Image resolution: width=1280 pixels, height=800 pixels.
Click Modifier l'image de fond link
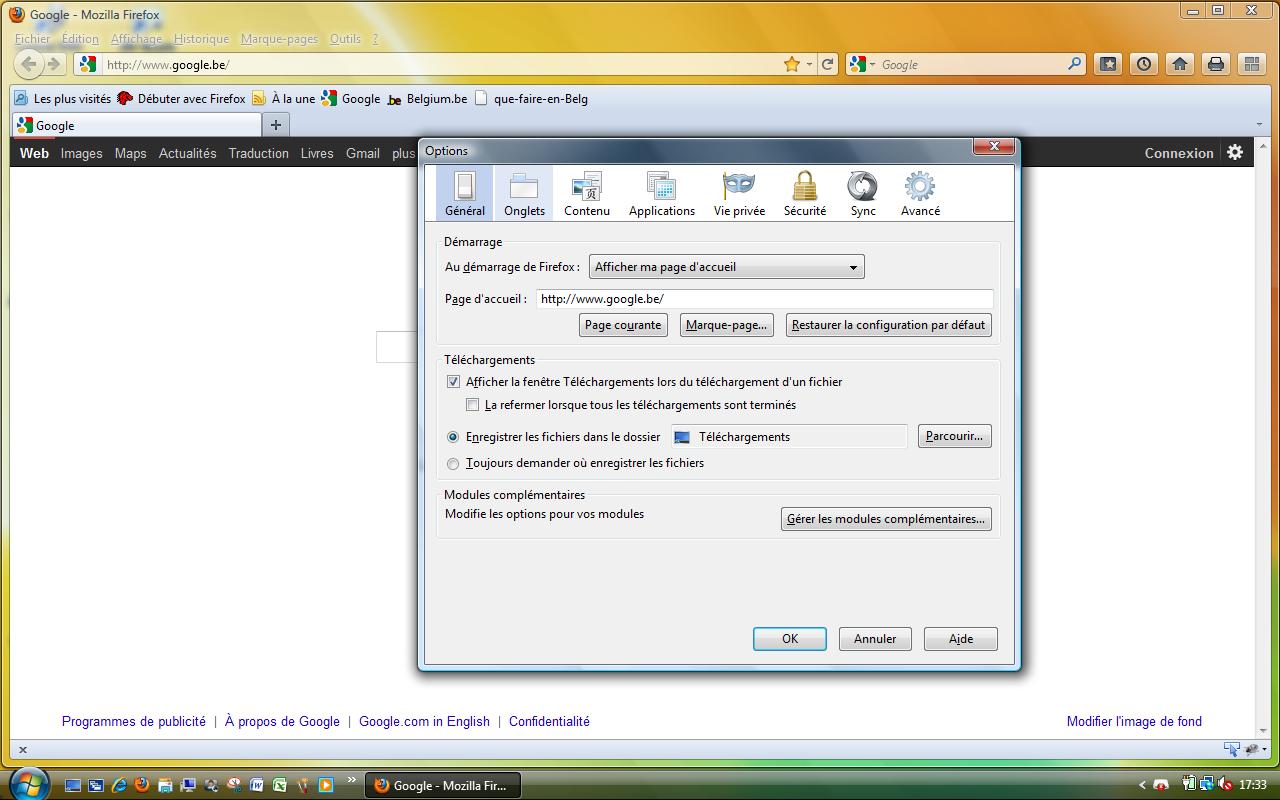pos(1134,721)
